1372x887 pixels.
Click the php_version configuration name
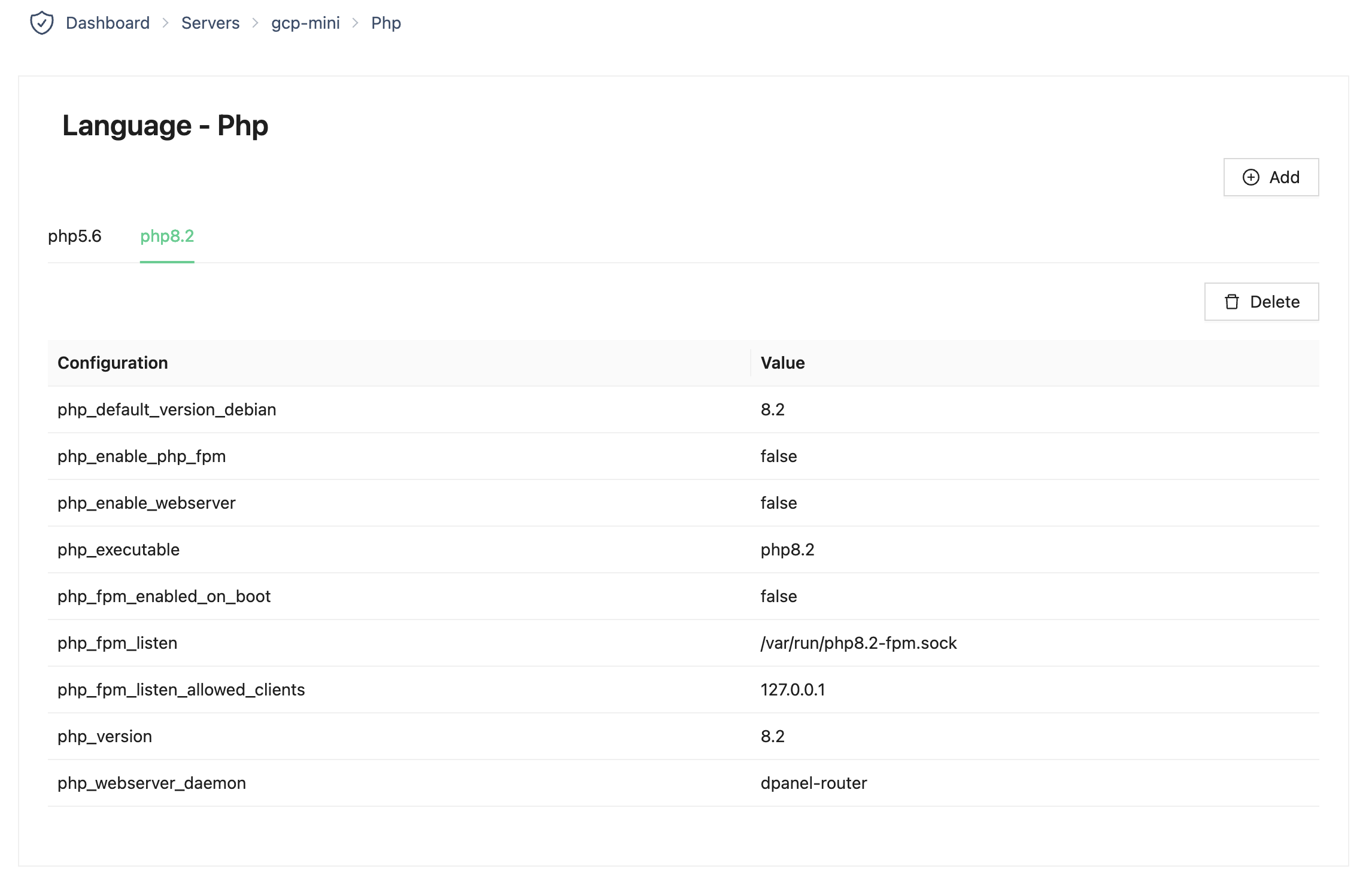click(105, 736)
